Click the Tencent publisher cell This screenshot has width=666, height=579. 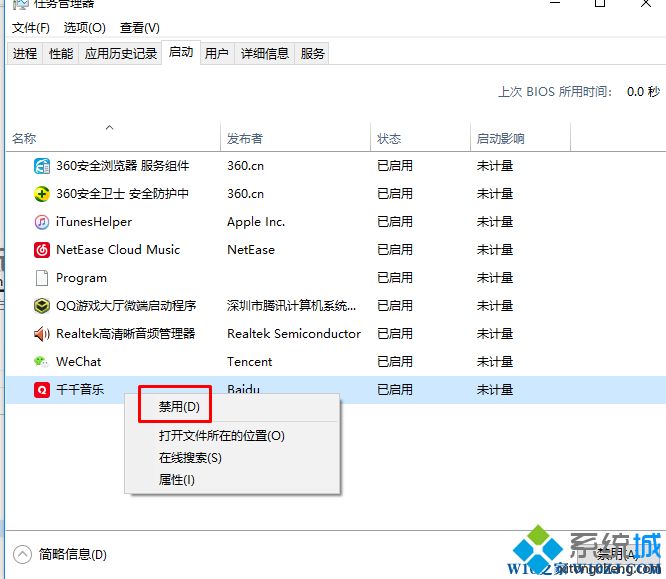pos(249,362)
